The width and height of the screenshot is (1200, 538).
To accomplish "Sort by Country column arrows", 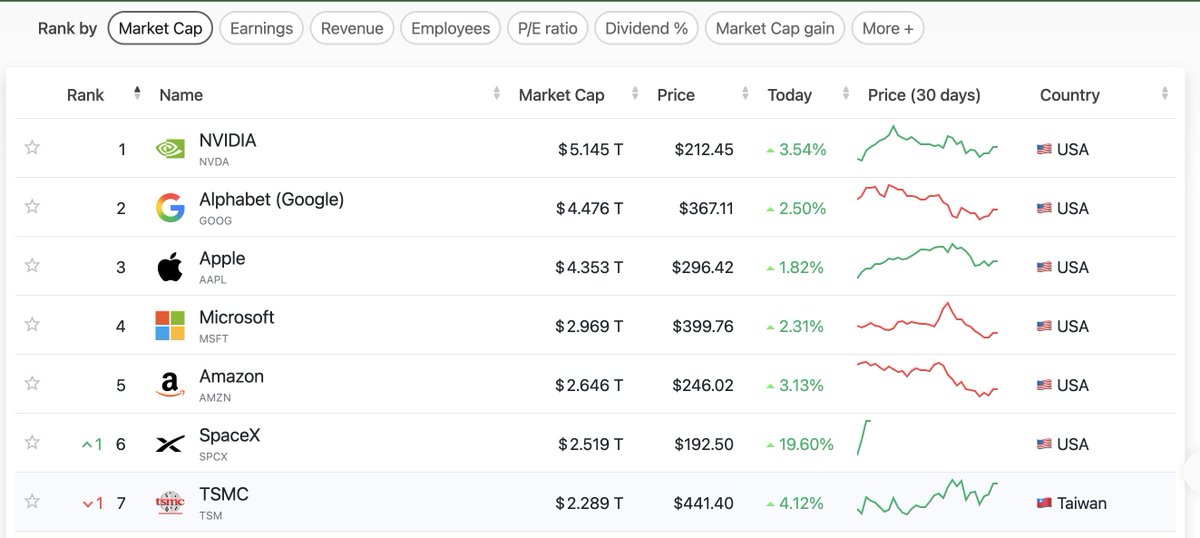I will pyautogui.click(x=1165, y=94).
